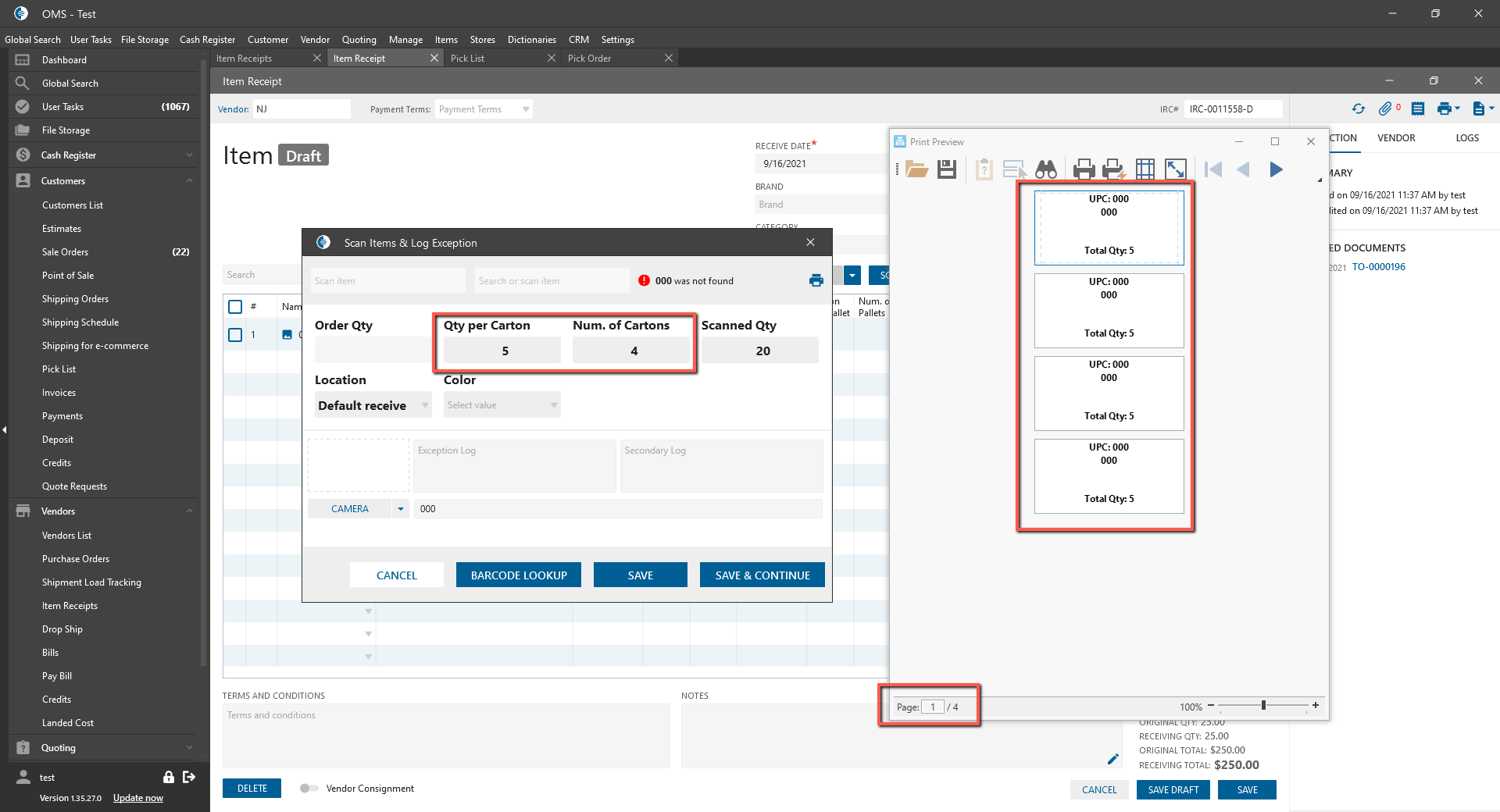The image size is (1500, 812).
Task: Click the Scan item input field
Action: (x=388, y=281)
